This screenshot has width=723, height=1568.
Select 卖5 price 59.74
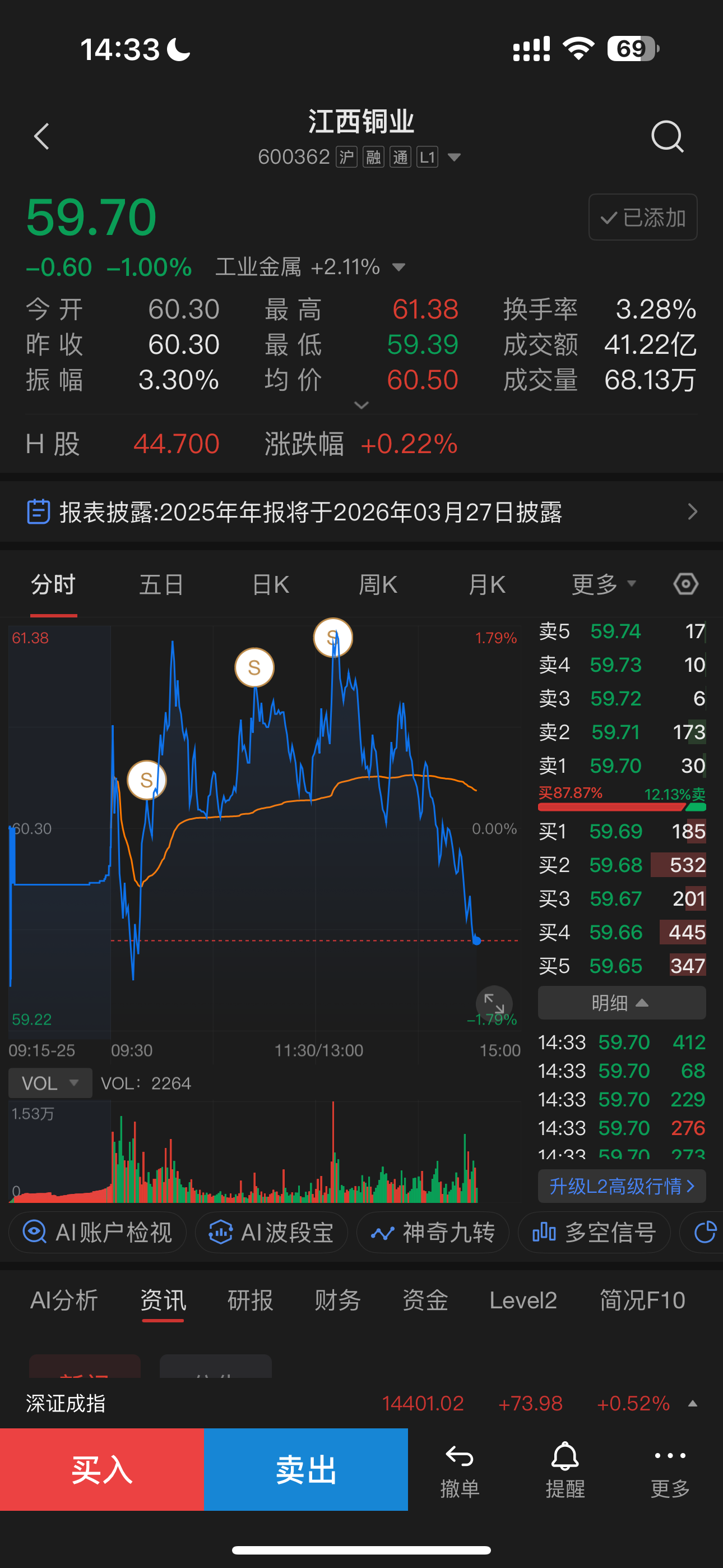[615, 631]
